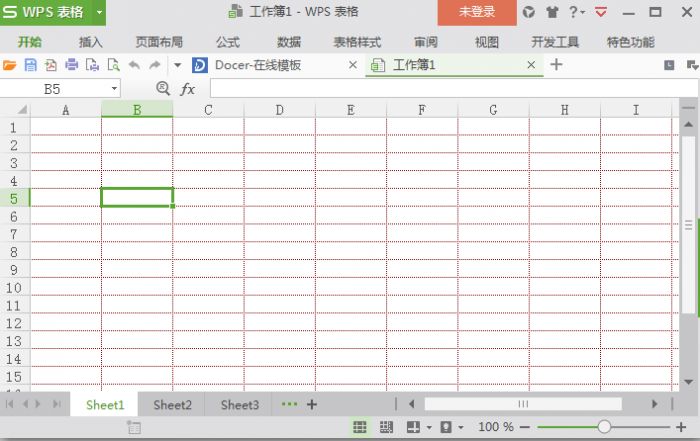Zoom out with the minus button
Viewport: 700px width, 441px height.
[x=525, y=427]
